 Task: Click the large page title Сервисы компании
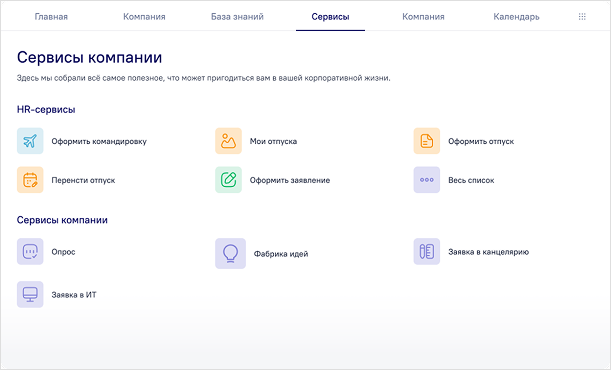coord(89,57)
